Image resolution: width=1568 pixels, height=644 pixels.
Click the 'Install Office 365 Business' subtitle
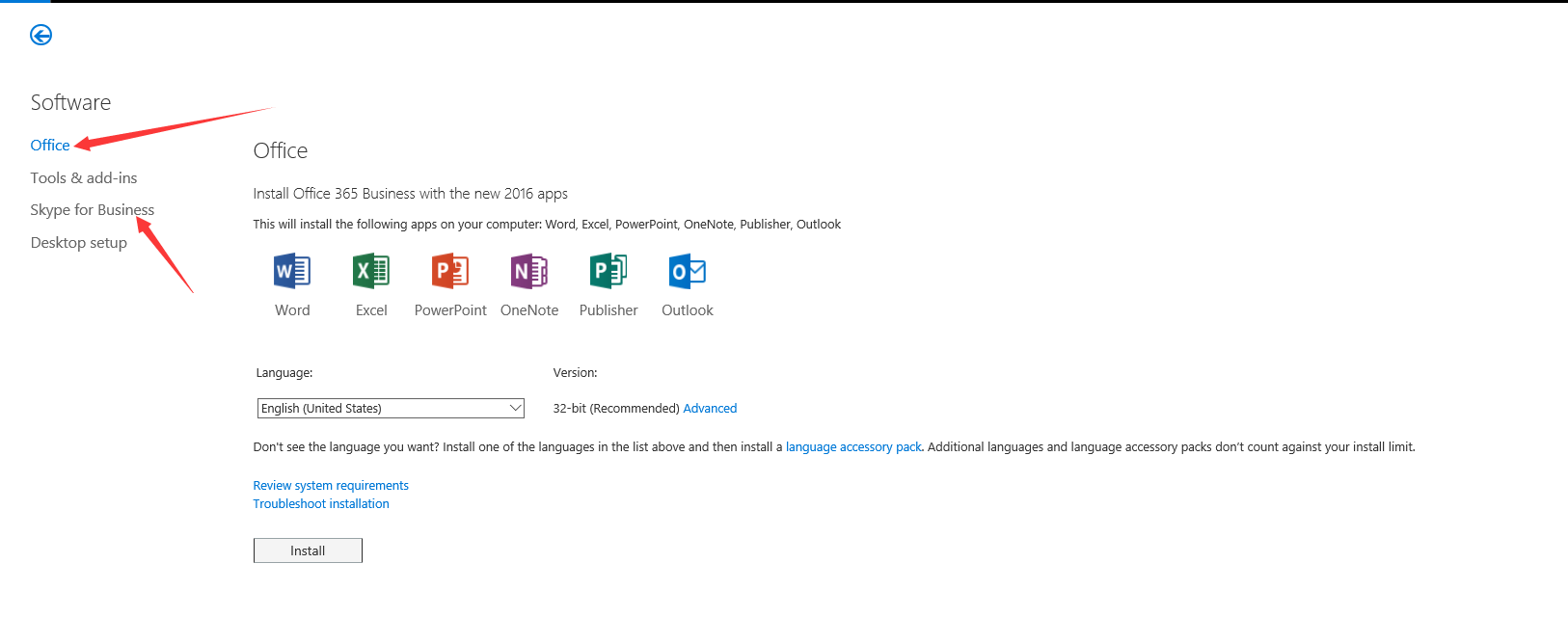(411, 194)
